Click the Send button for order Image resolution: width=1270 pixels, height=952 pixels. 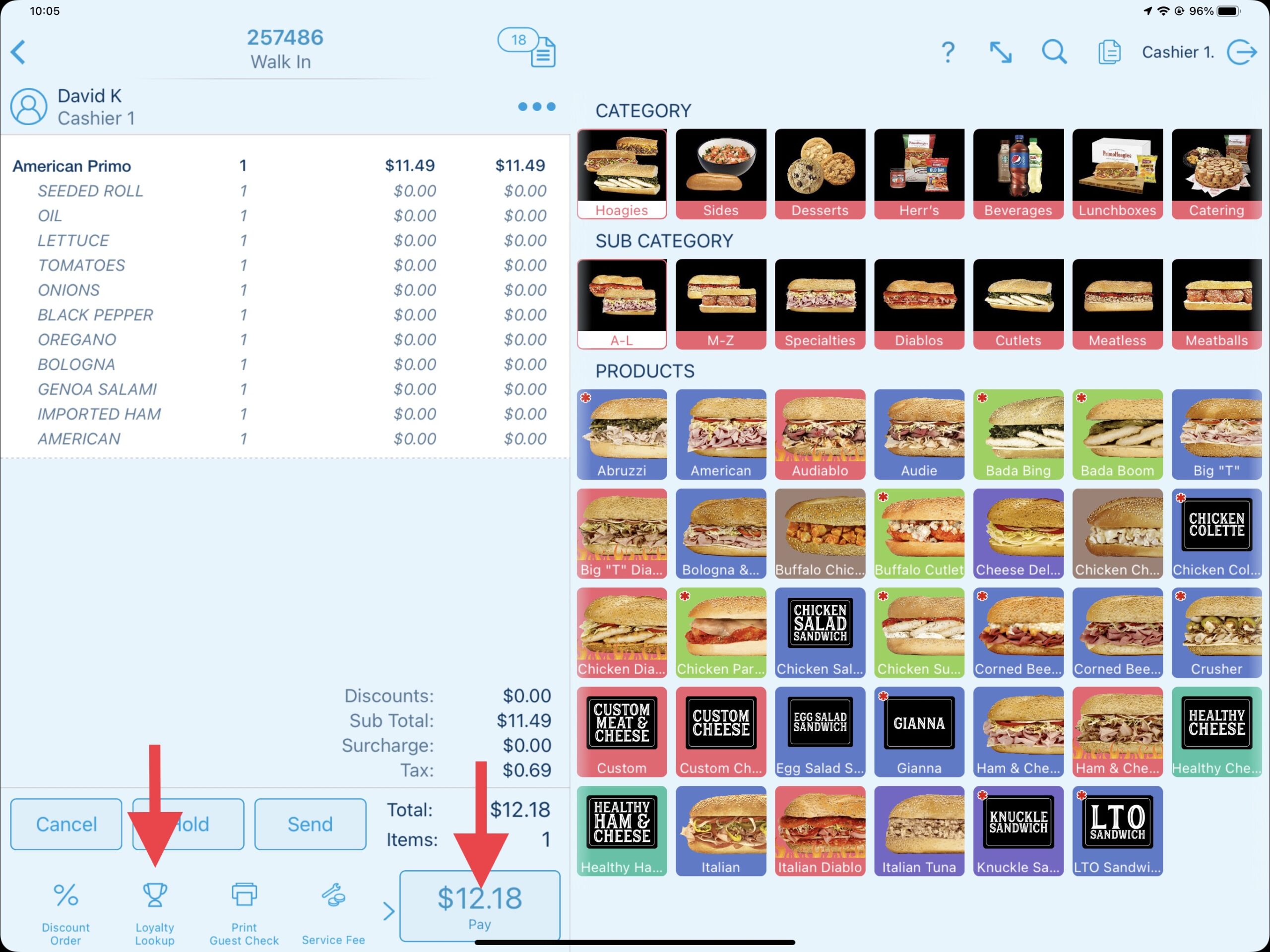point(309,823)
